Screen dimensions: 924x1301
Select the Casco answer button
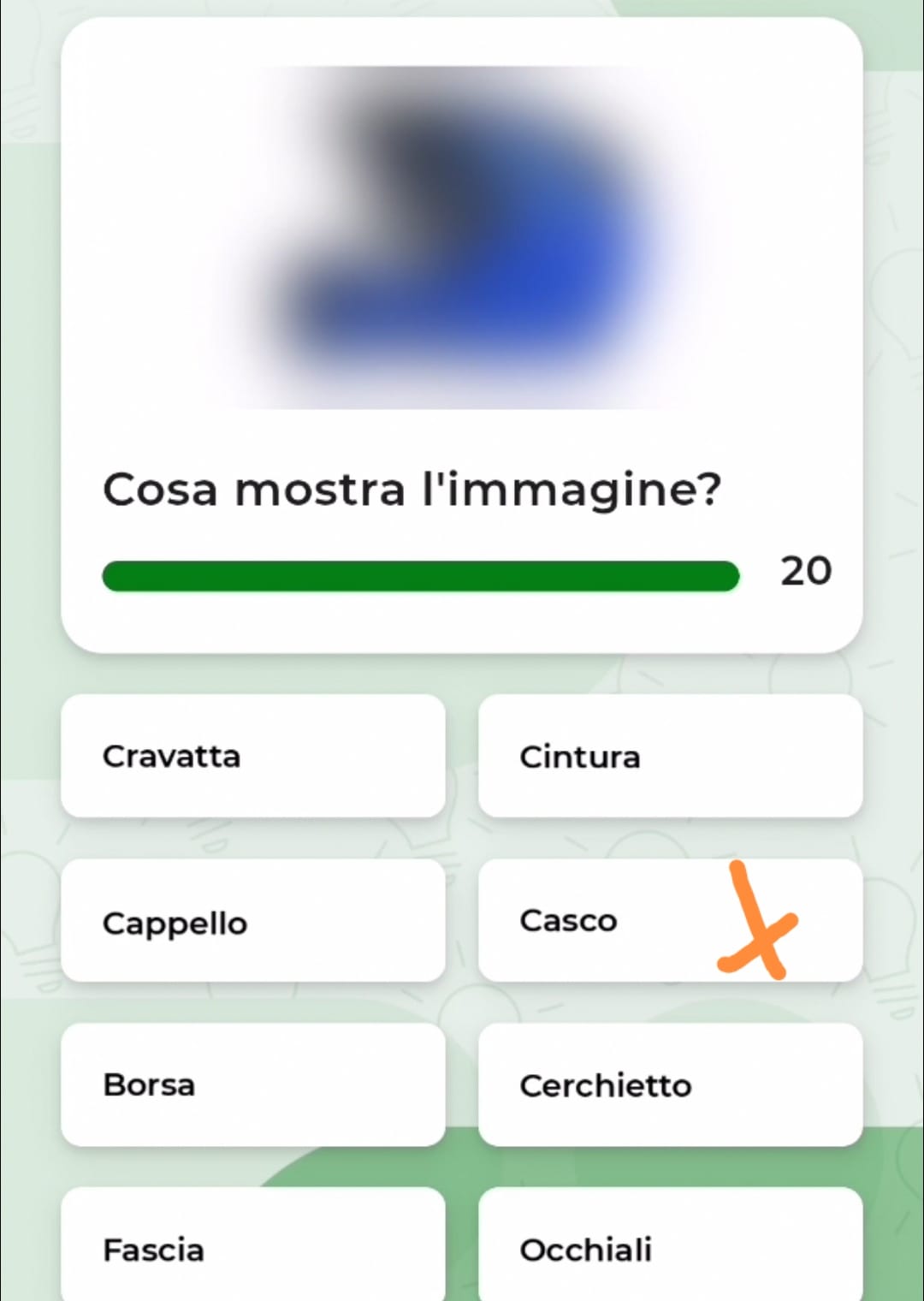click(670, 920)
